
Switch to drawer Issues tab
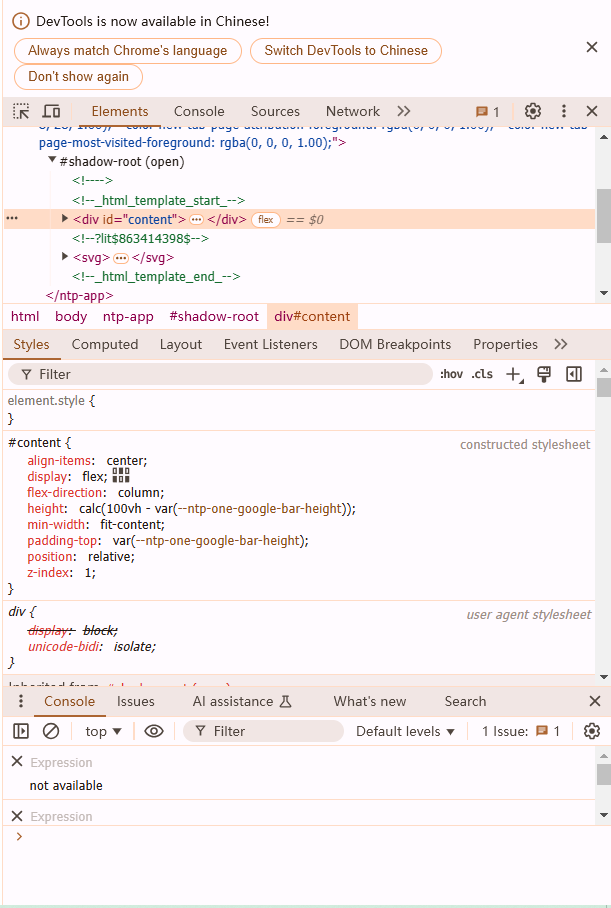pos(136,701)
